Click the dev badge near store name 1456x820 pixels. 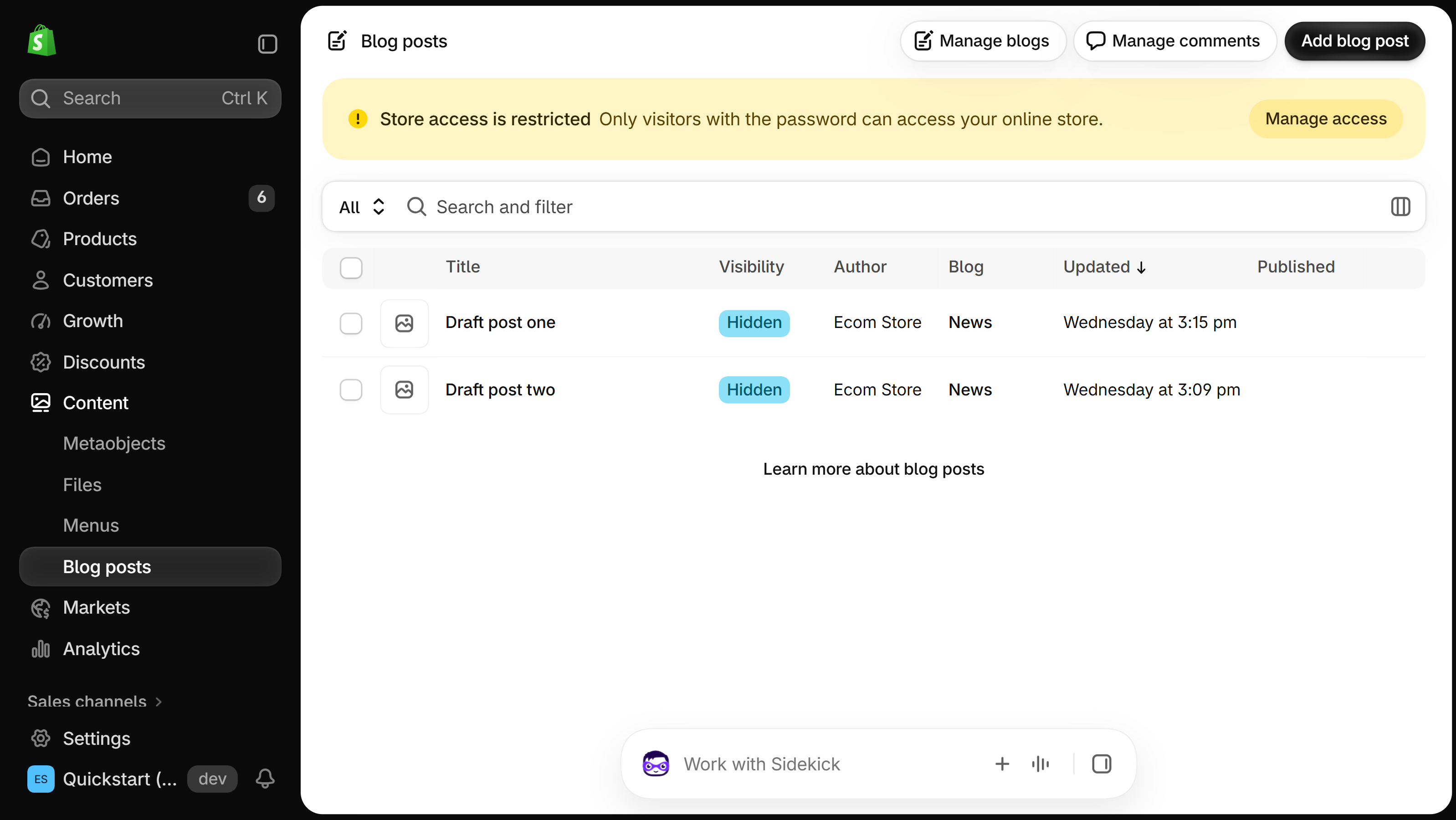[x=212, y=779]
